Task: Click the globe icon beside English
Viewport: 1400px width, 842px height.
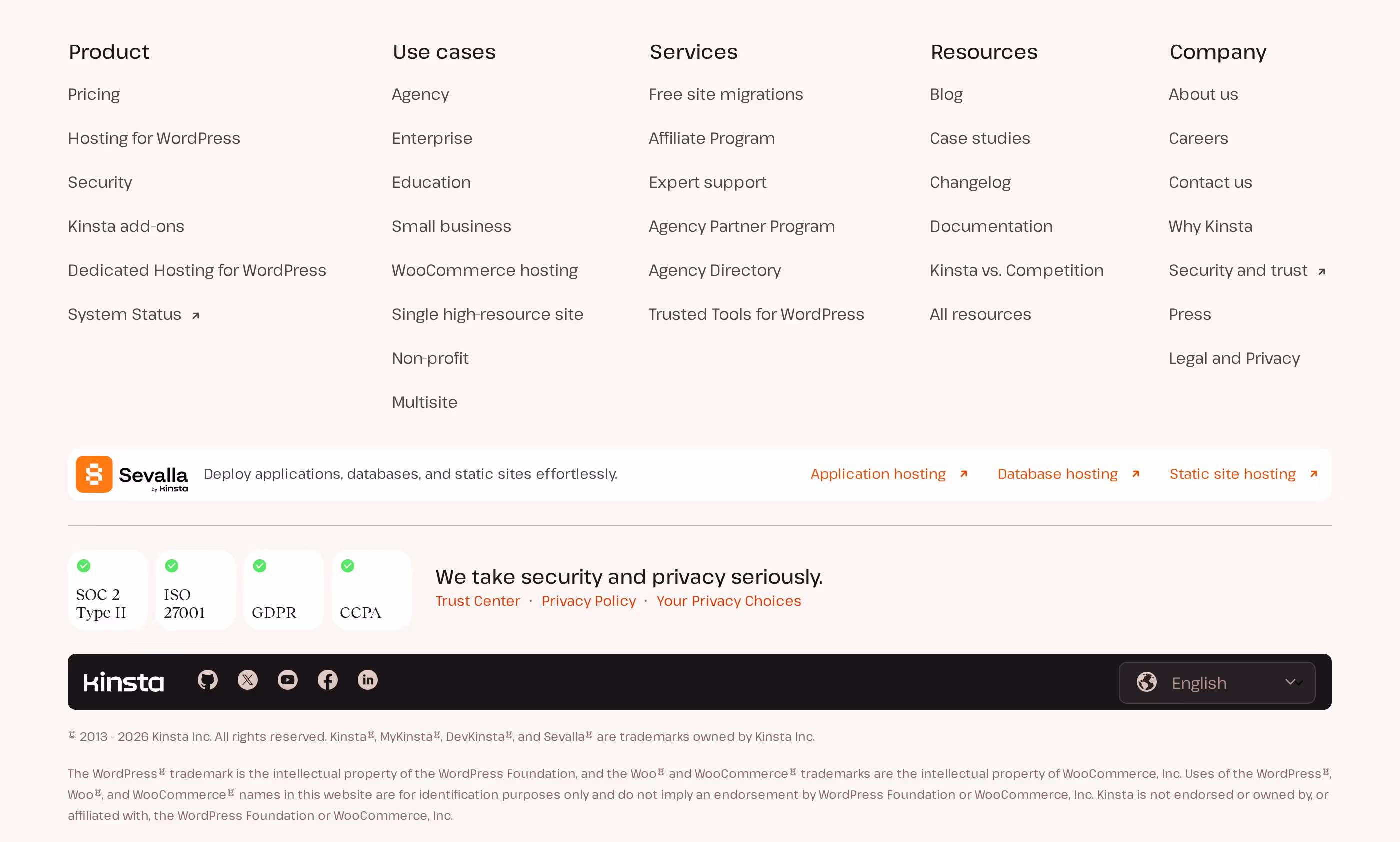Action: coord(1146,682)
